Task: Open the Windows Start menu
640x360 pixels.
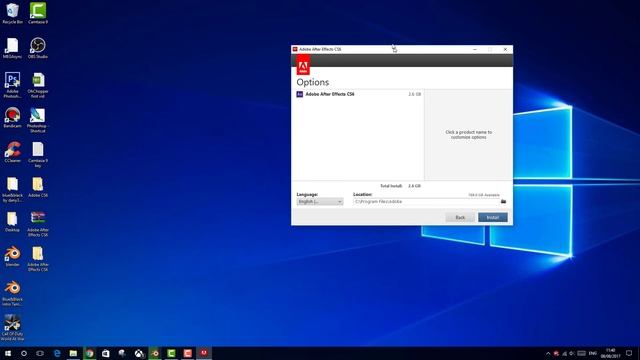Action: click(8, 353)
